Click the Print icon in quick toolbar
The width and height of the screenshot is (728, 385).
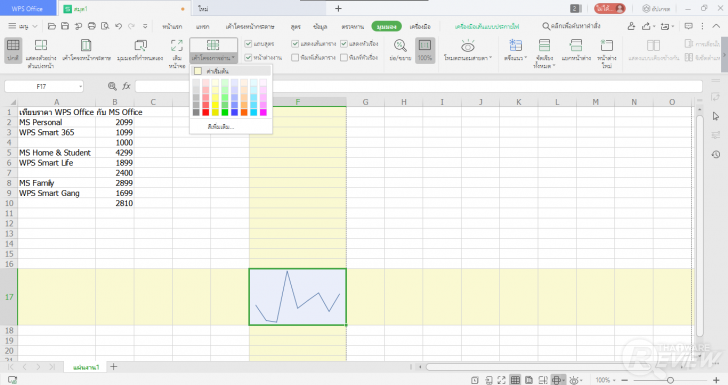tap(92, 26)
